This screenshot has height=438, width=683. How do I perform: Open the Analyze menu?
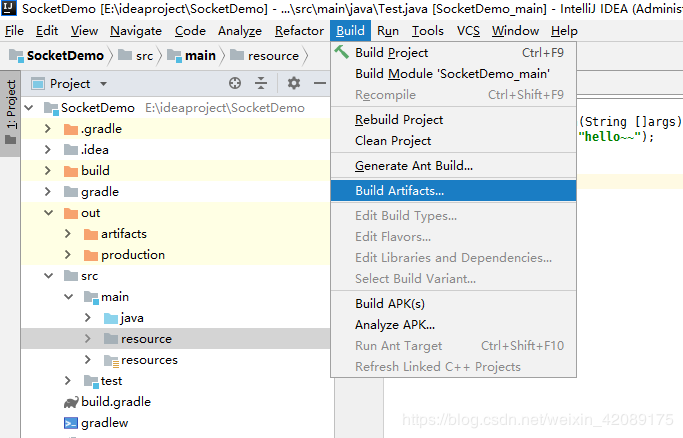(x=240, y=31)
